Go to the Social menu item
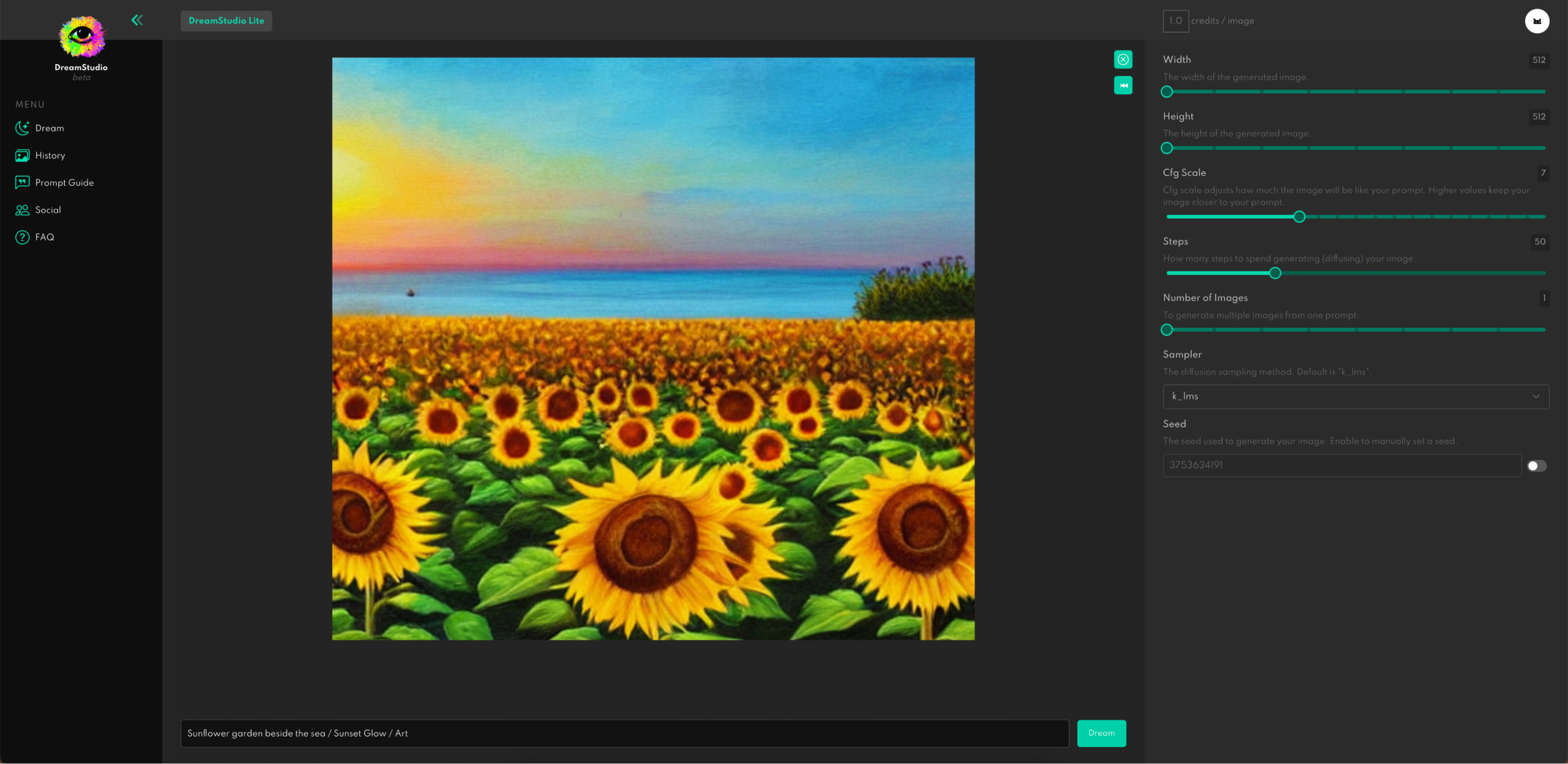The height and width of the screenshot is (764, 1568). click(x=48, y=210)
